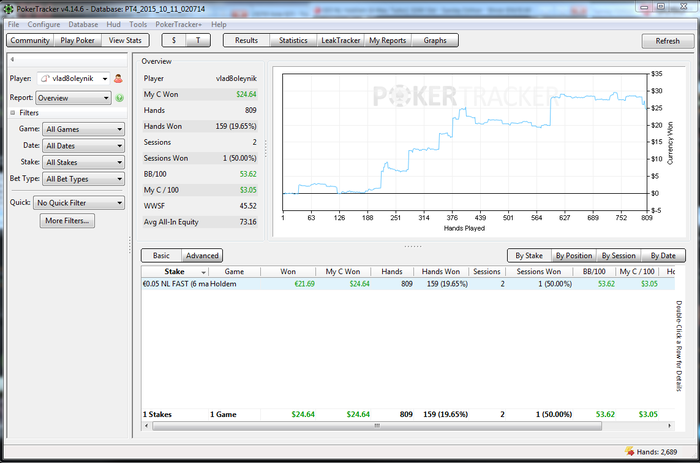This screenshot has height=463, width=700.
Task: Click the Refresh button
Action: pos(668,41)
